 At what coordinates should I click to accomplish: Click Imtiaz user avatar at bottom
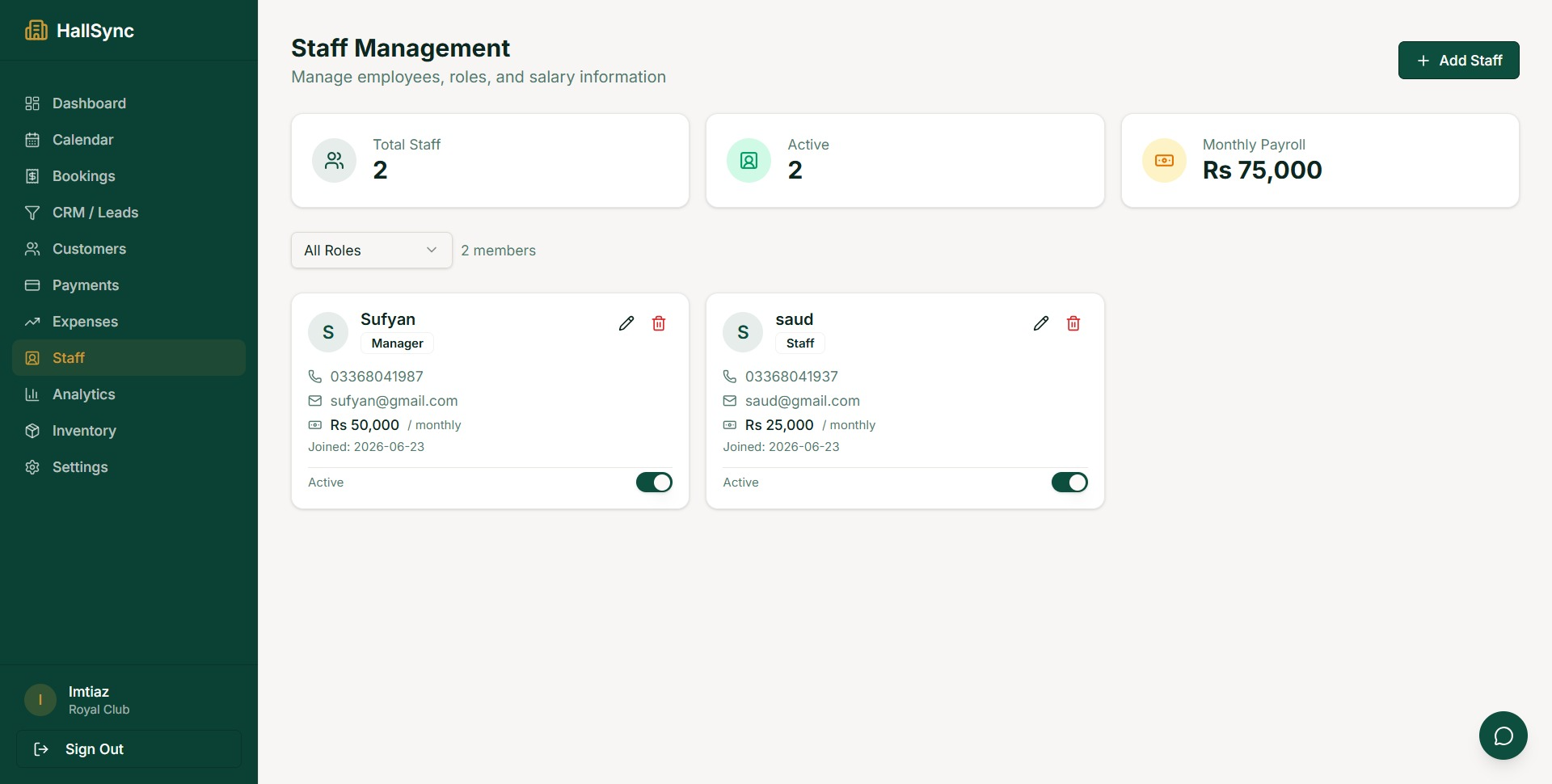[x=40, y=700]
